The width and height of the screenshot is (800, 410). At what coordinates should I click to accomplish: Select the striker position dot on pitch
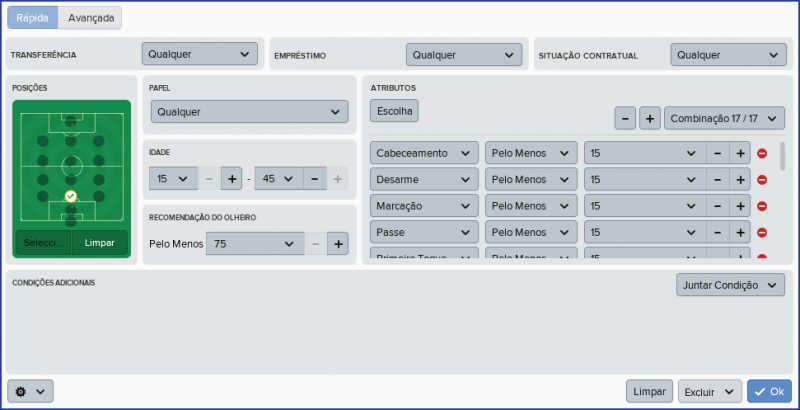point(71,120)
